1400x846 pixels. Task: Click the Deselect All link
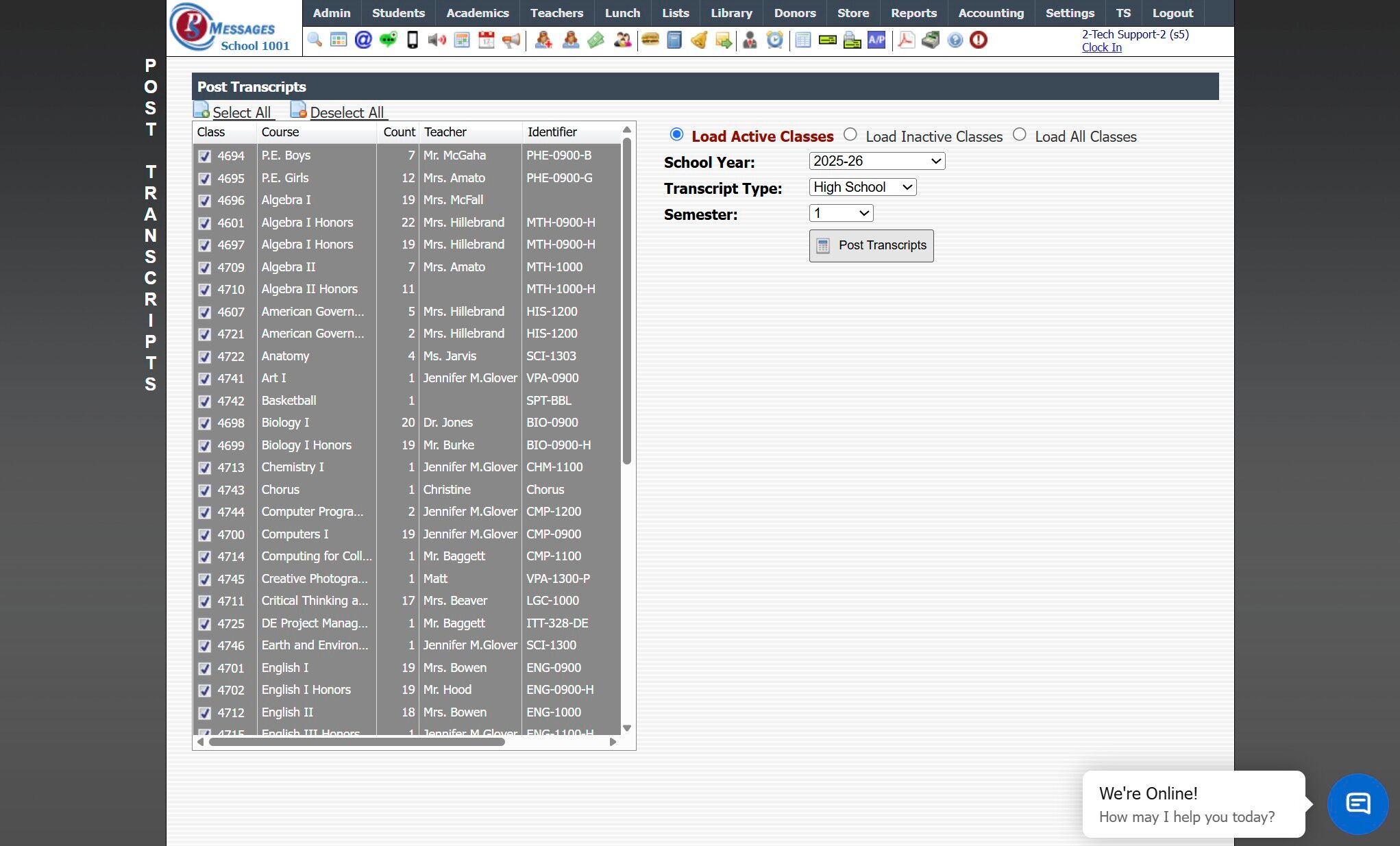(x=346, y=112)
